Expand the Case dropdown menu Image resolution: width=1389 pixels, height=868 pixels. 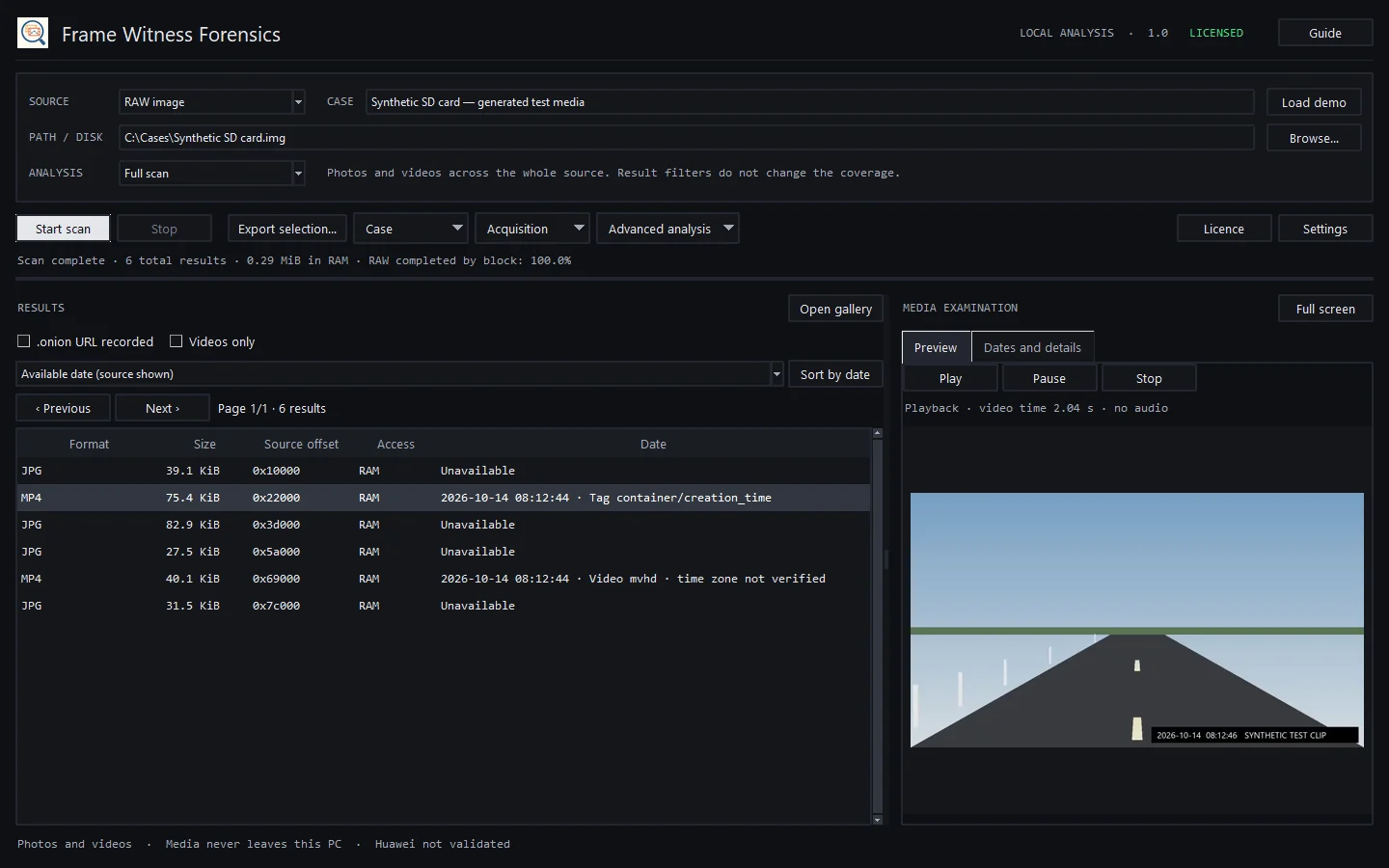[411, 229]
